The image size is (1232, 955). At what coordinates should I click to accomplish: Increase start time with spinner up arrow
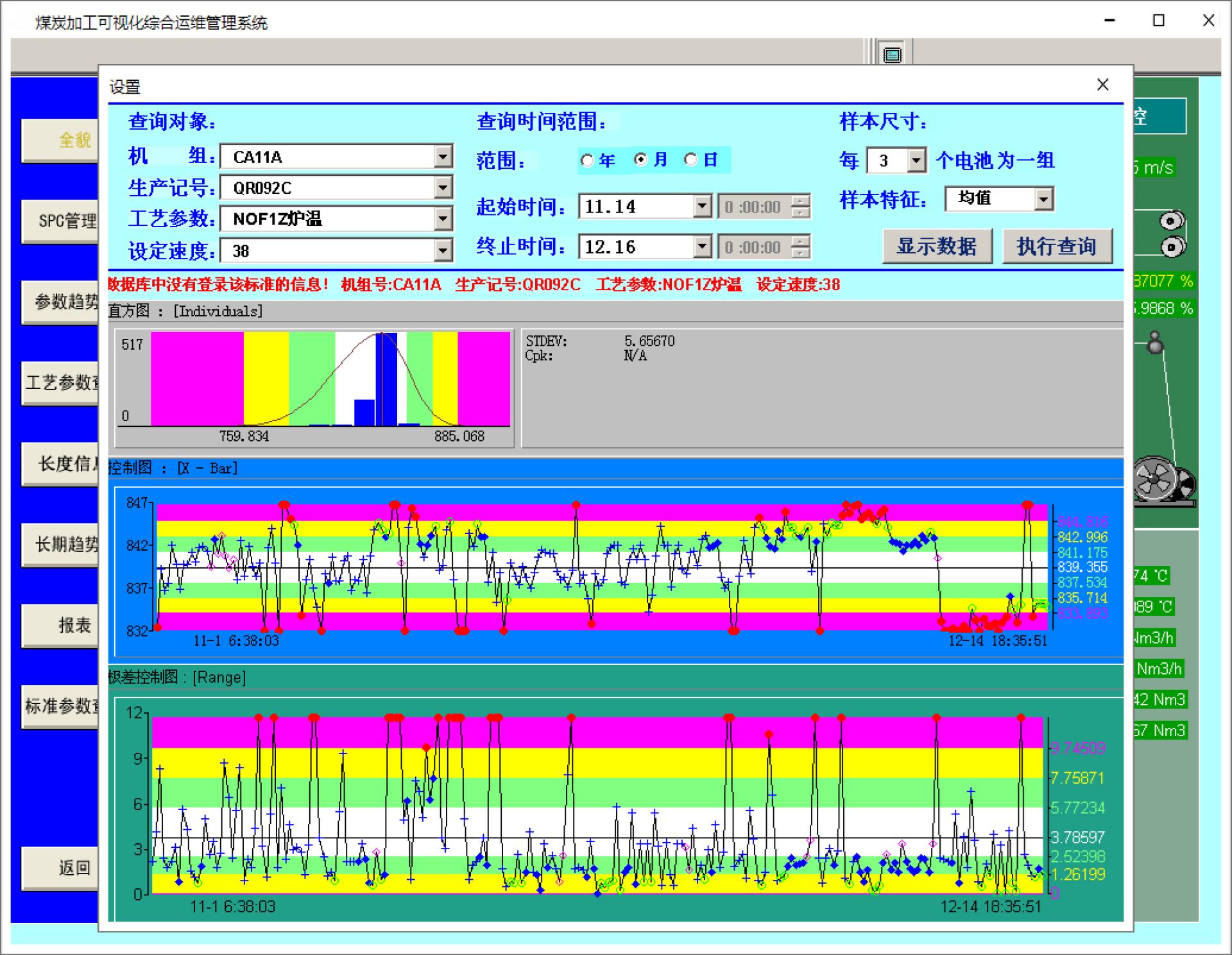(800, 201)
